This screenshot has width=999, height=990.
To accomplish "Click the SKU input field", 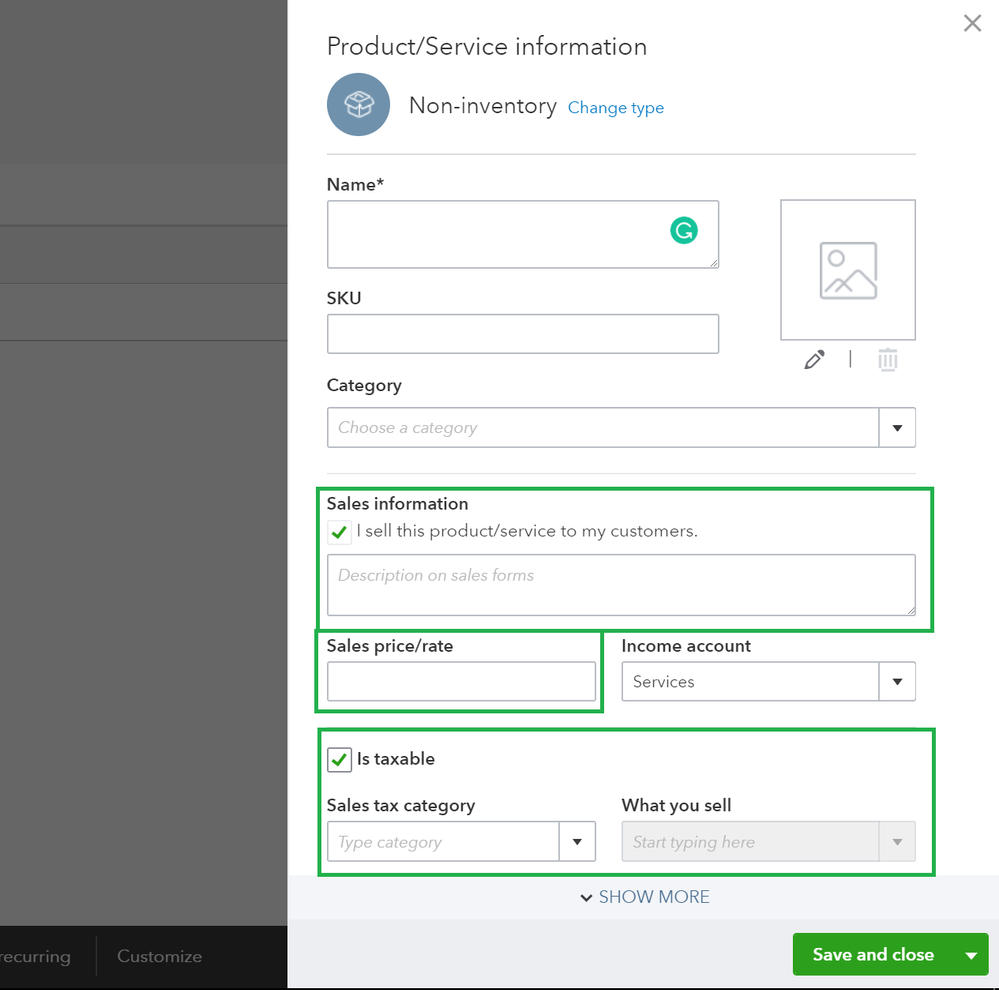I will click(x=522, y=334).
